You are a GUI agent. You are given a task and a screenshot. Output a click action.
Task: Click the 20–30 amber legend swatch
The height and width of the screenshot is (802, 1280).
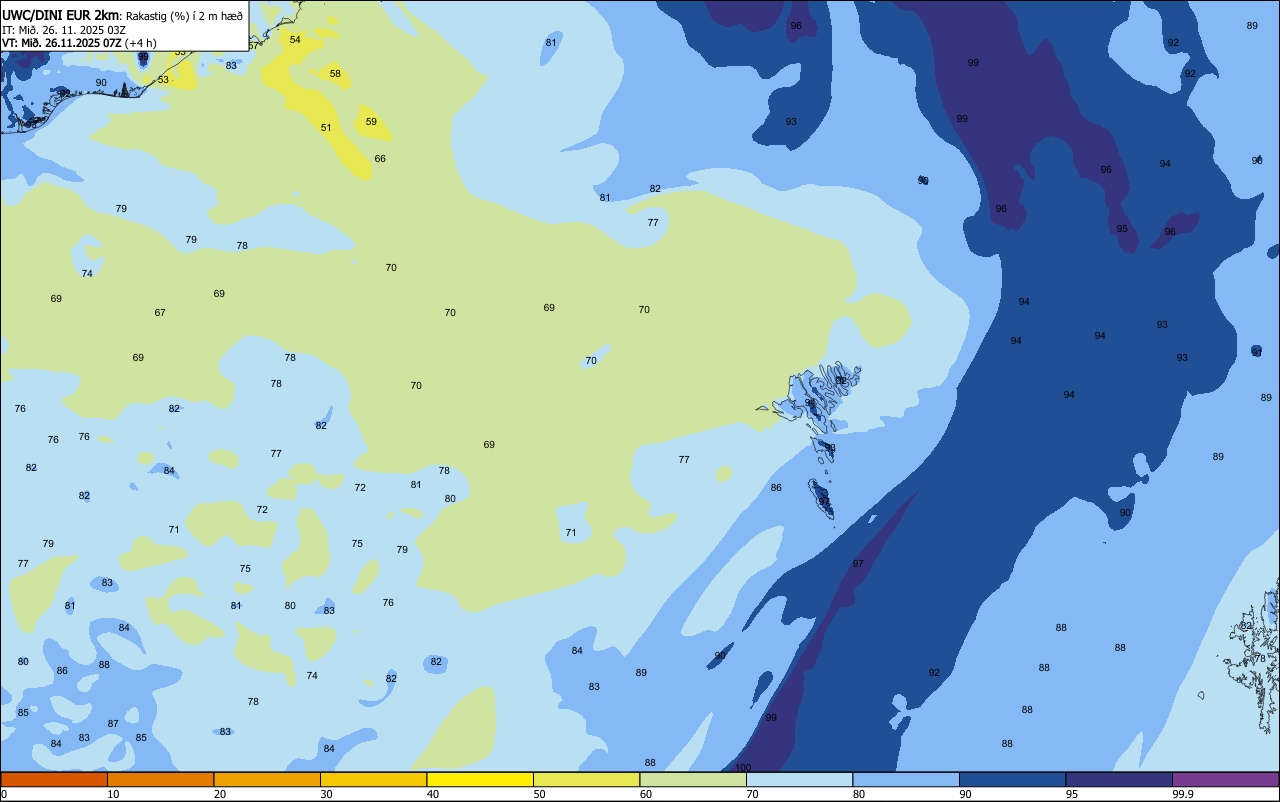267,779
